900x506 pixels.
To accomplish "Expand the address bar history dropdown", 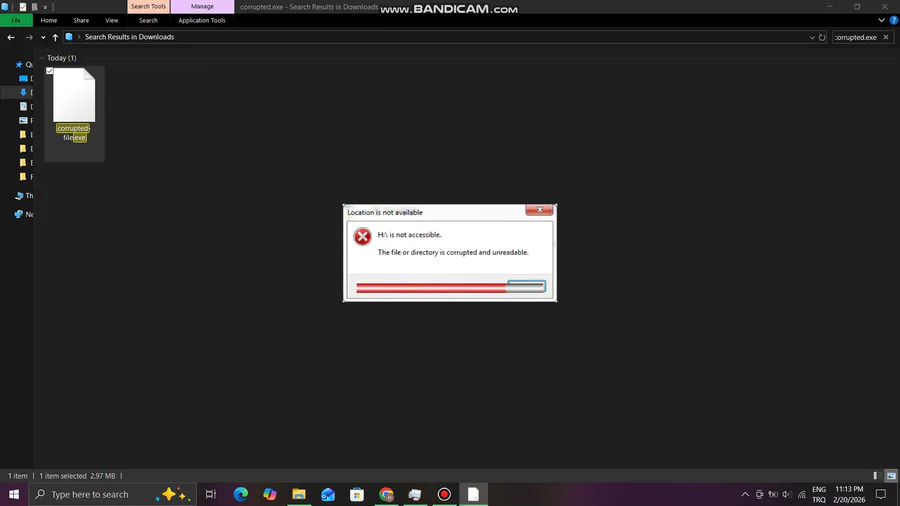I will (x=812, y=37).
